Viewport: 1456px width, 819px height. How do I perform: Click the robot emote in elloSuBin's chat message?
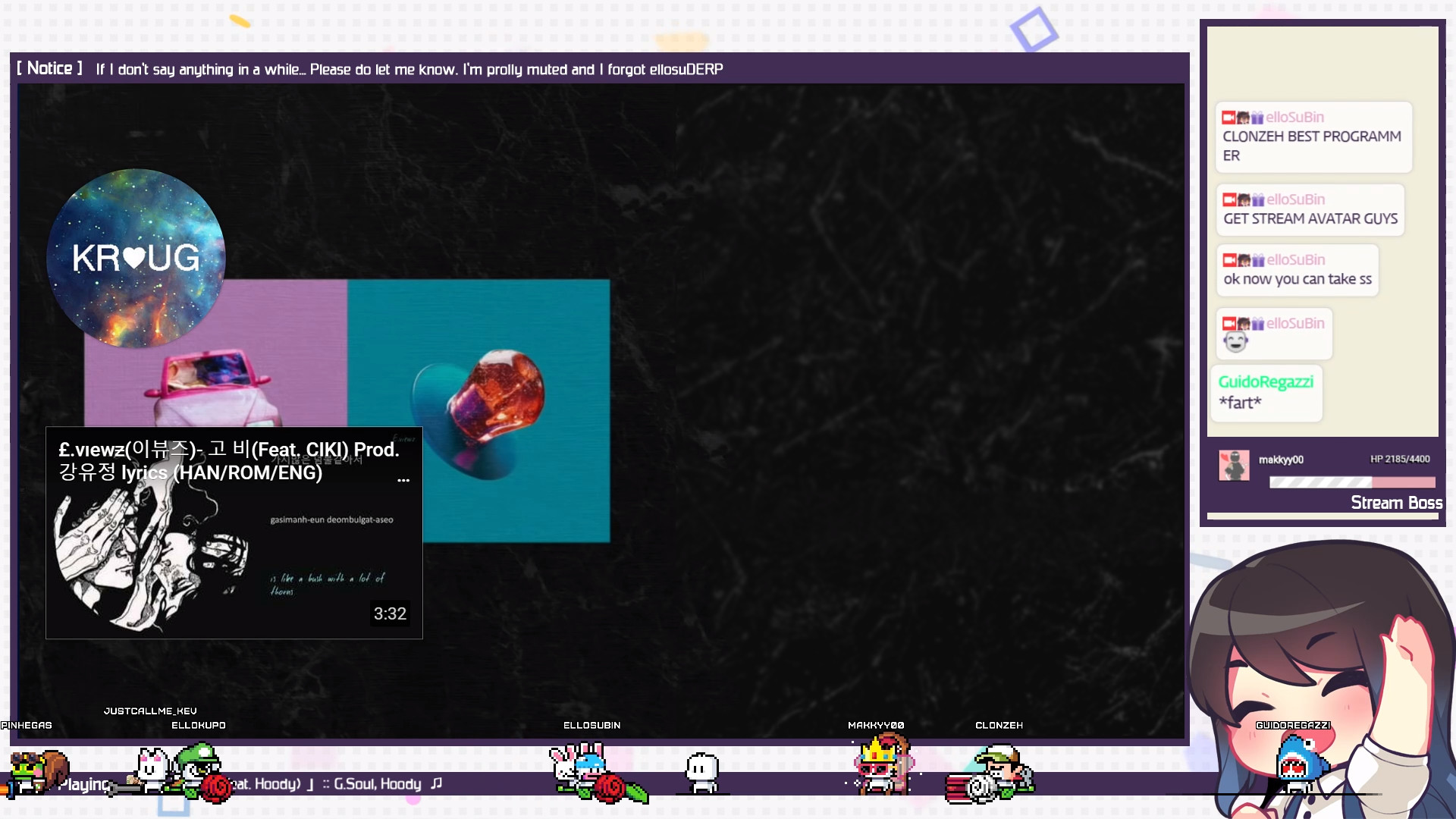click(1237, 342)
